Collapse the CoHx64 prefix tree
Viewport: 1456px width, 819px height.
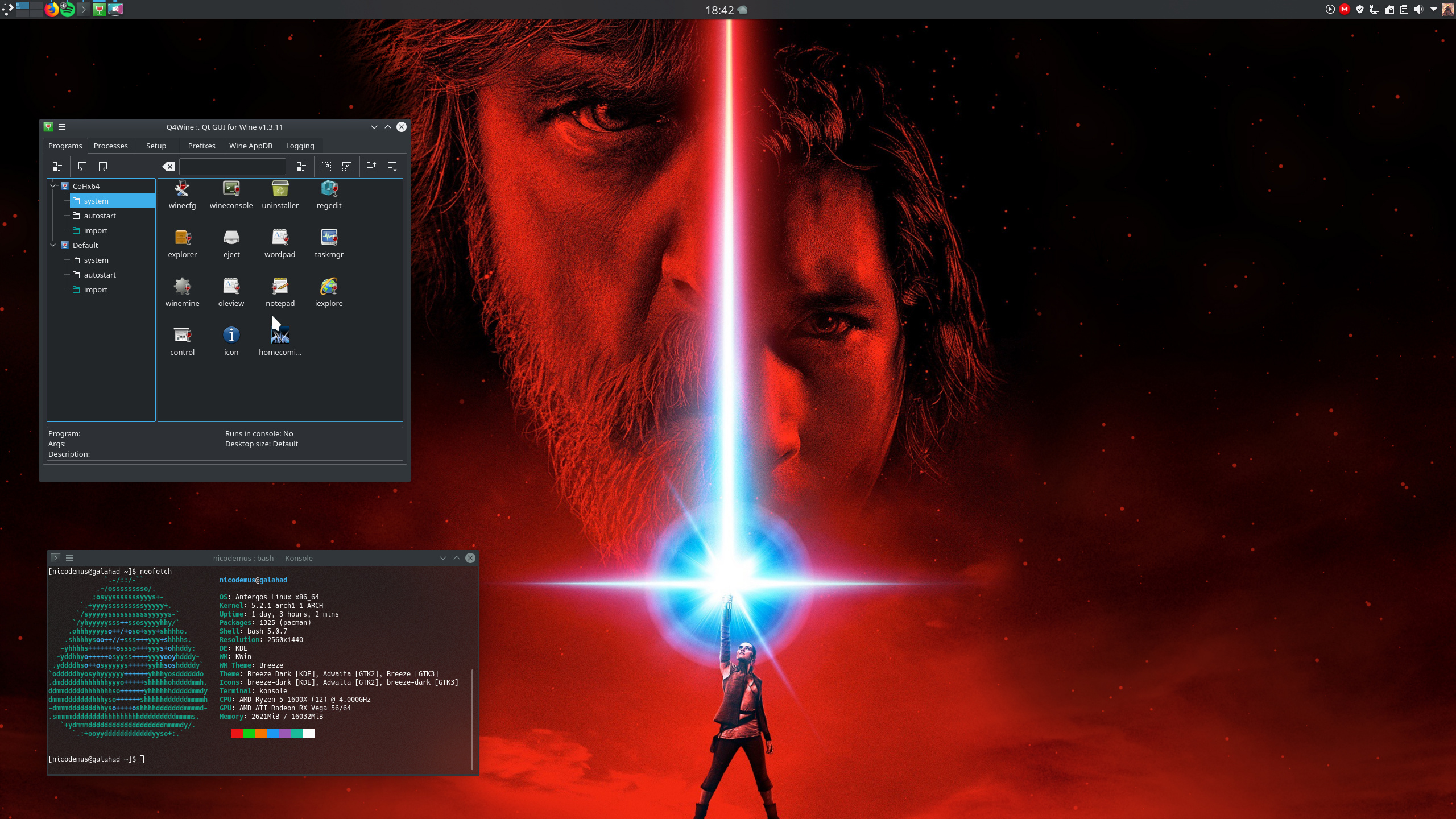point(53,186)
